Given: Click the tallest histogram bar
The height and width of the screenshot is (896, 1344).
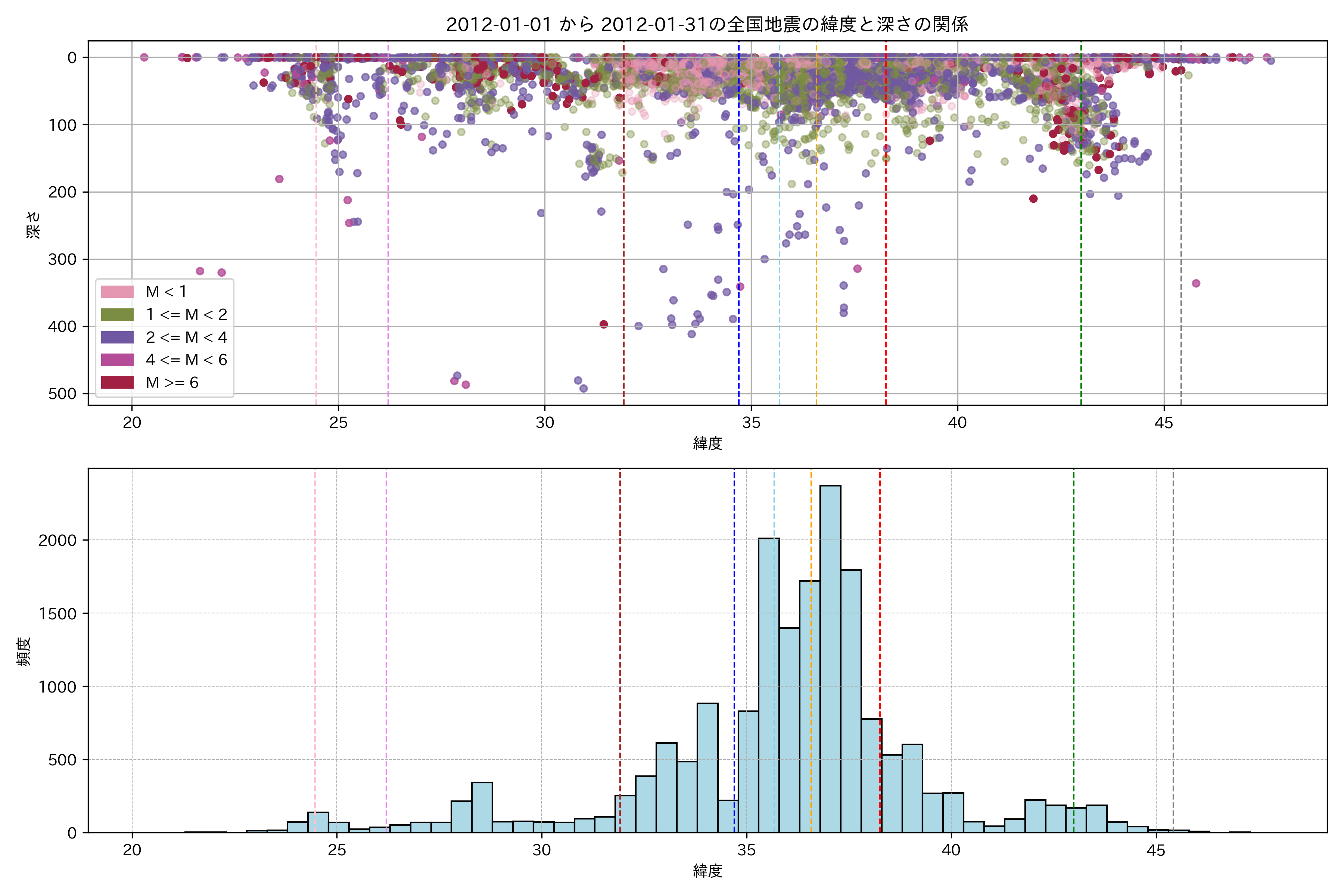Looking at the screenshot, I should pos(830,657).
